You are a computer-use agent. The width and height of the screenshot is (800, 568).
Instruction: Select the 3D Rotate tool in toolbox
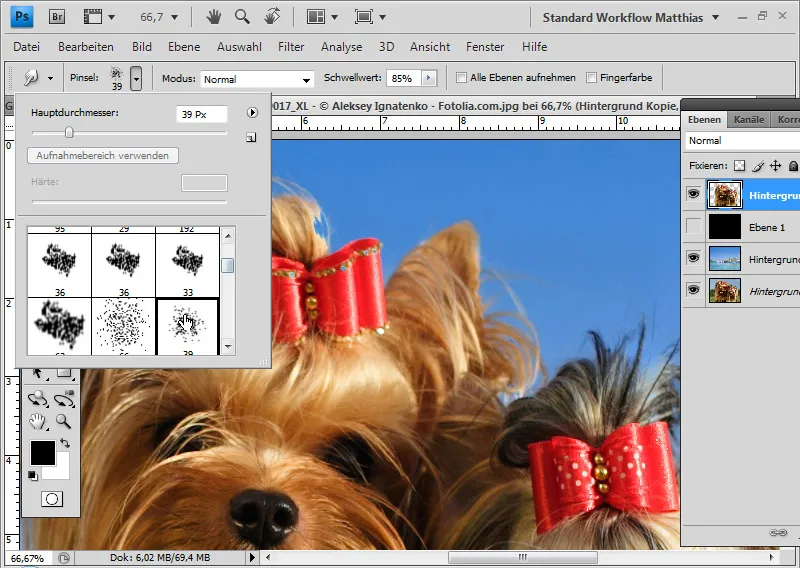pos(38,399)
